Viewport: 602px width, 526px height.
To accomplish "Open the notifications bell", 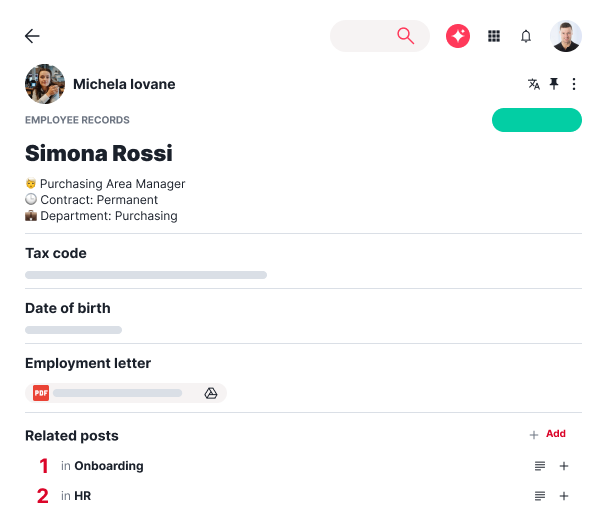I will (526, 36).
